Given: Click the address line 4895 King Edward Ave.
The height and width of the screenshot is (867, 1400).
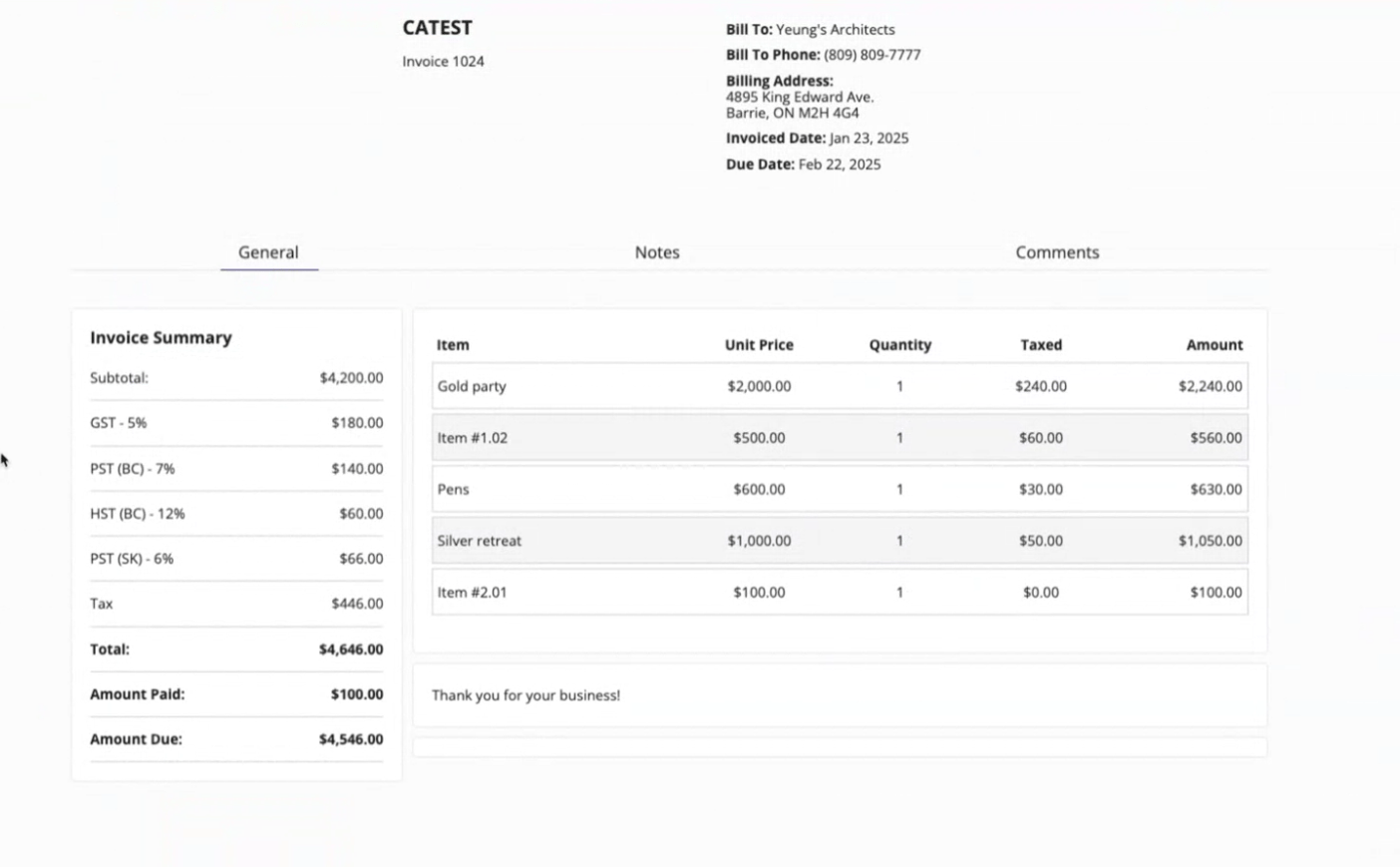Looking at the screenshot, I should tap(800, 97).
